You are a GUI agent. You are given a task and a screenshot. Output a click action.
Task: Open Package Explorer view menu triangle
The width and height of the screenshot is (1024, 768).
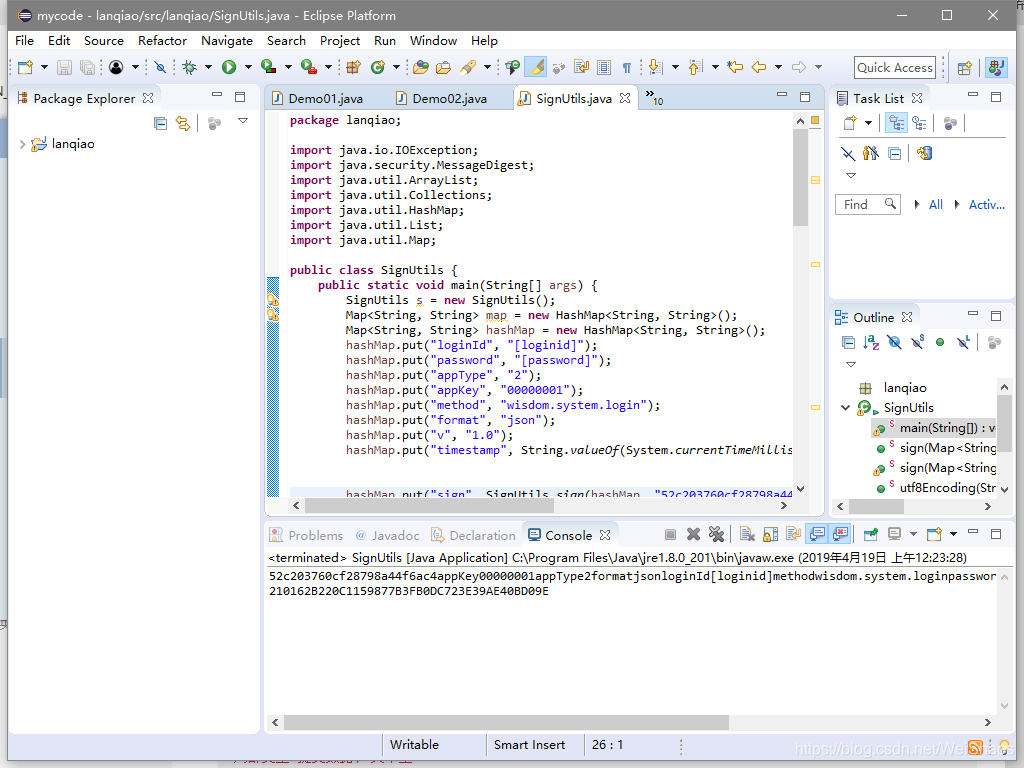[x=243, y=121]
